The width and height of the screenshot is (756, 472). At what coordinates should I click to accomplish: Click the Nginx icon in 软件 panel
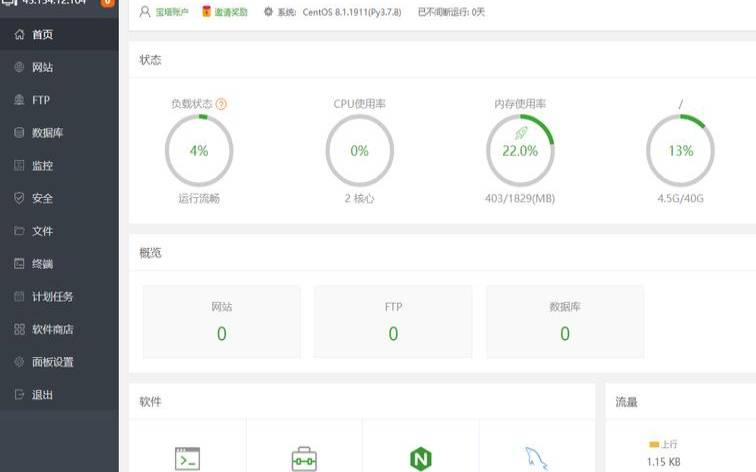click(421, 459)
